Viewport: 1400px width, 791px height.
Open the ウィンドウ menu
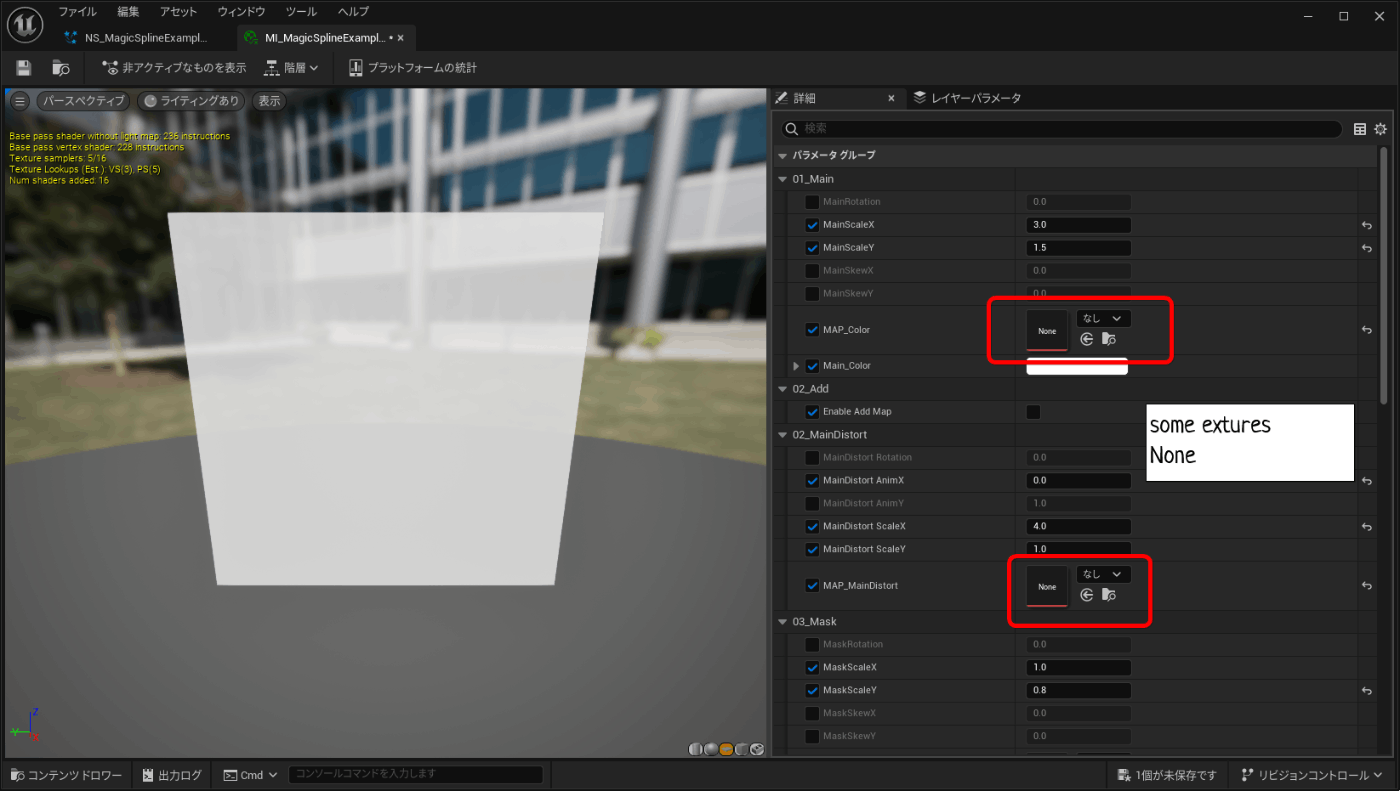[242, 12]
